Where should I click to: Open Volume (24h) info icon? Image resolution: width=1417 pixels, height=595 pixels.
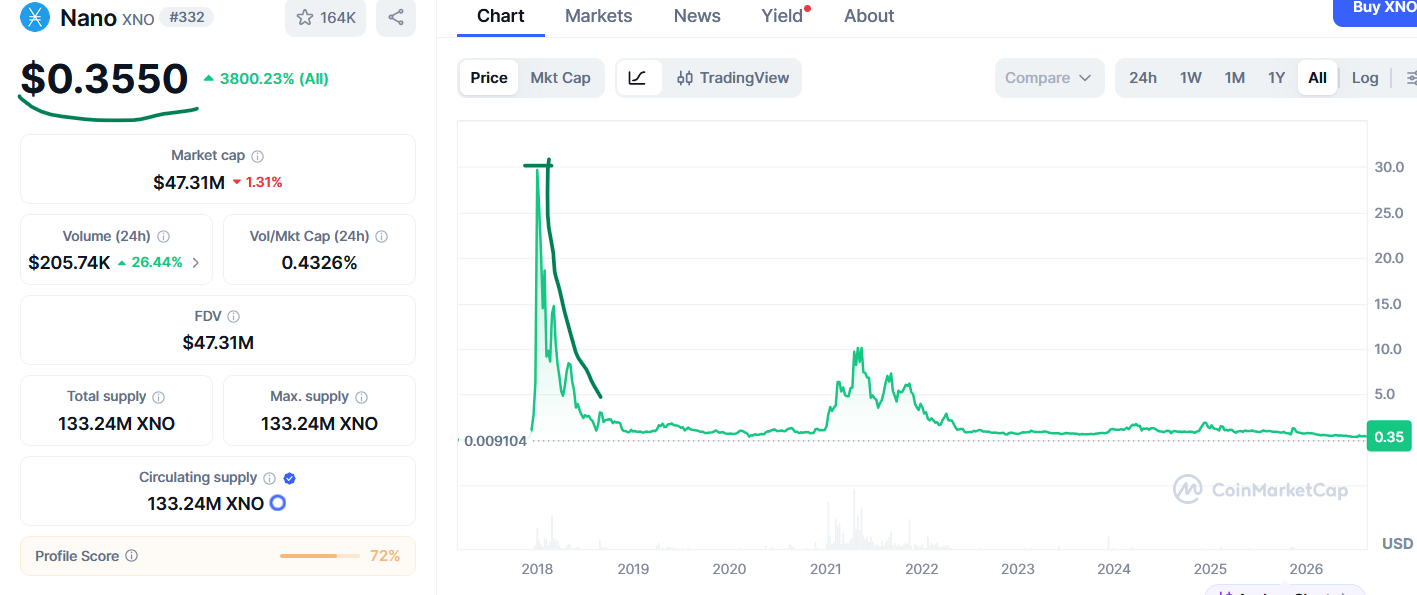tap(163, 237)
